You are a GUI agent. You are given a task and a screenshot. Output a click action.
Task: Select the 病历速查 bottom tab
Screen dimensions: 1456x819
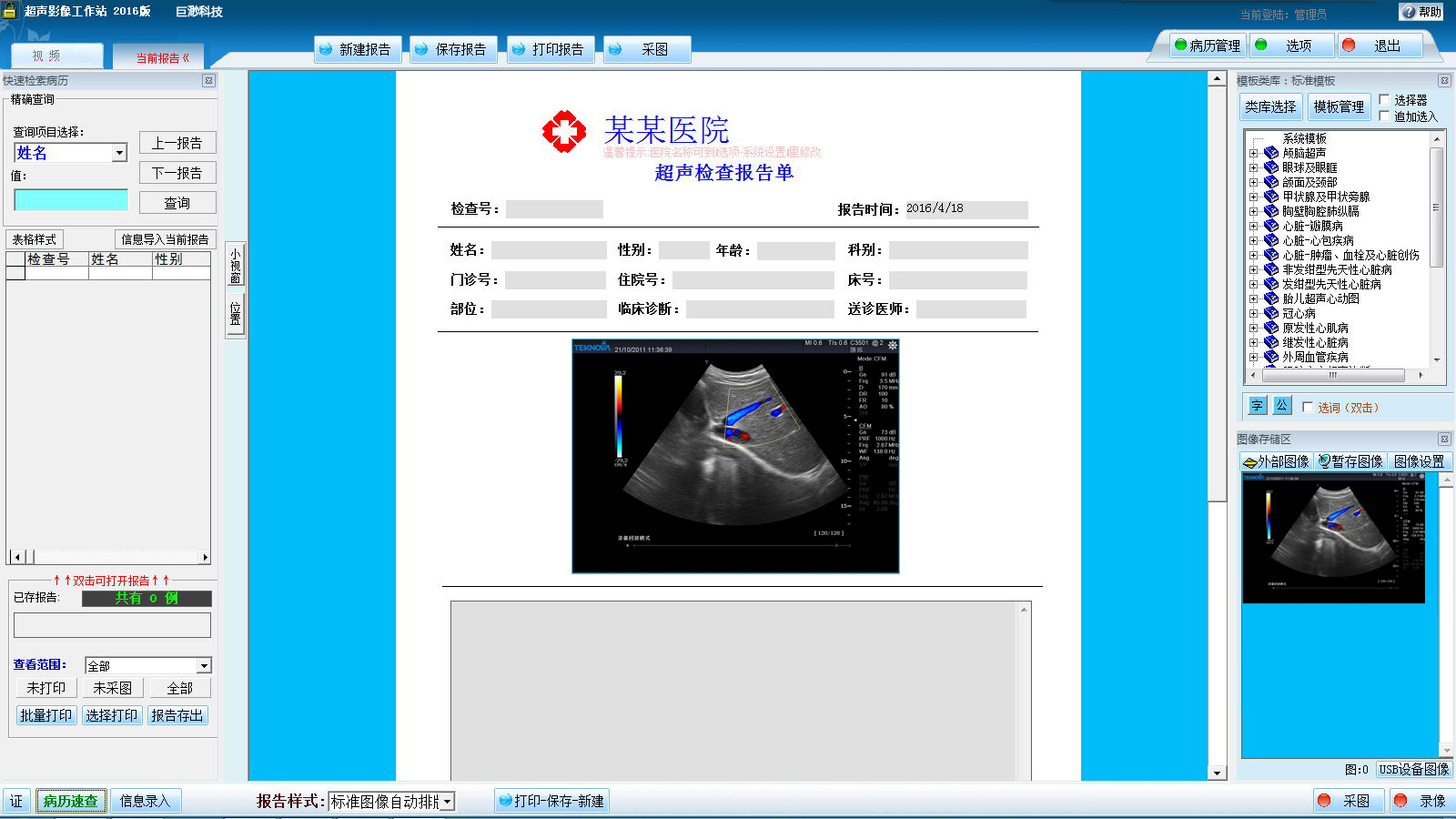tap(70, 801)
